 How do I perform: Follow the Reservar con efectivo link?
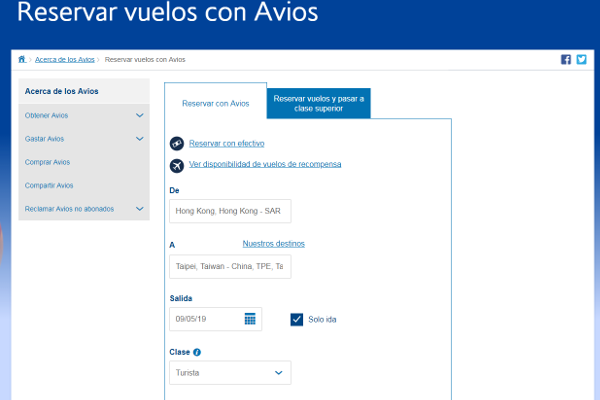227,143
